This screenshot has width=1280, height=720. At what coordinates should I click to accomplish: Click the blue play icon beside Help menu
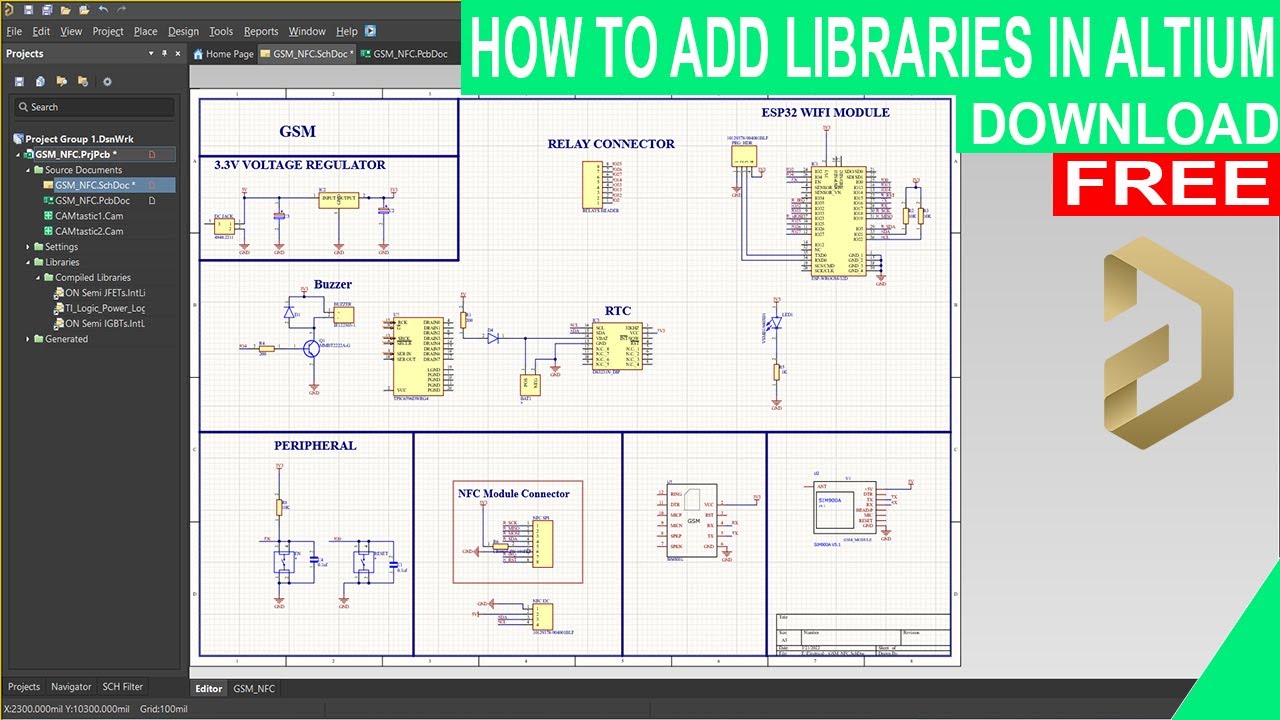[371, 31]
